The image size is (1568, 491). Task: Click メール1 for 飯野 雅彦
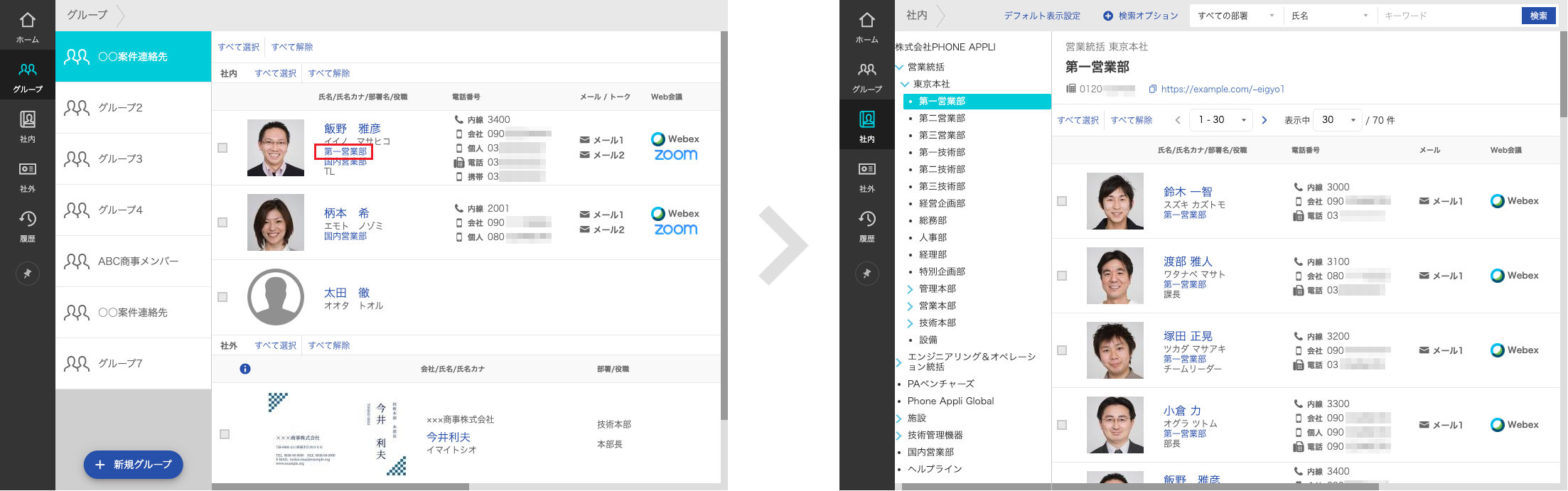point(602,140)
